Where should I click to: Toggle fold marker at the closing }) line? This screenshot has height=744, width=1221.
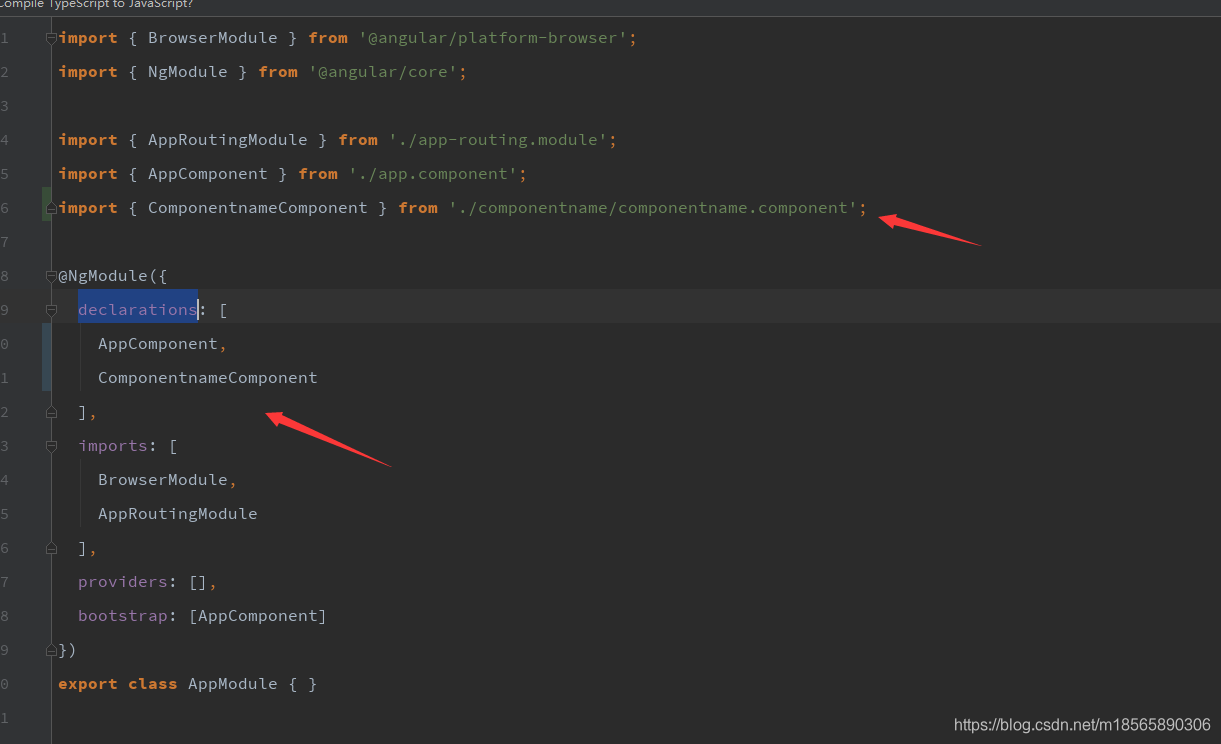[51, 650]
